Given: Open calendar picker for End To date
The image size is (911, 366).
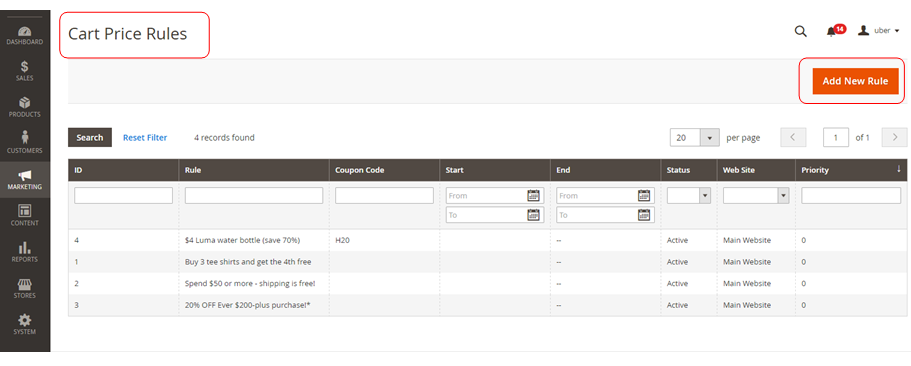Looking at the screenshot, I should coord(643,215).
